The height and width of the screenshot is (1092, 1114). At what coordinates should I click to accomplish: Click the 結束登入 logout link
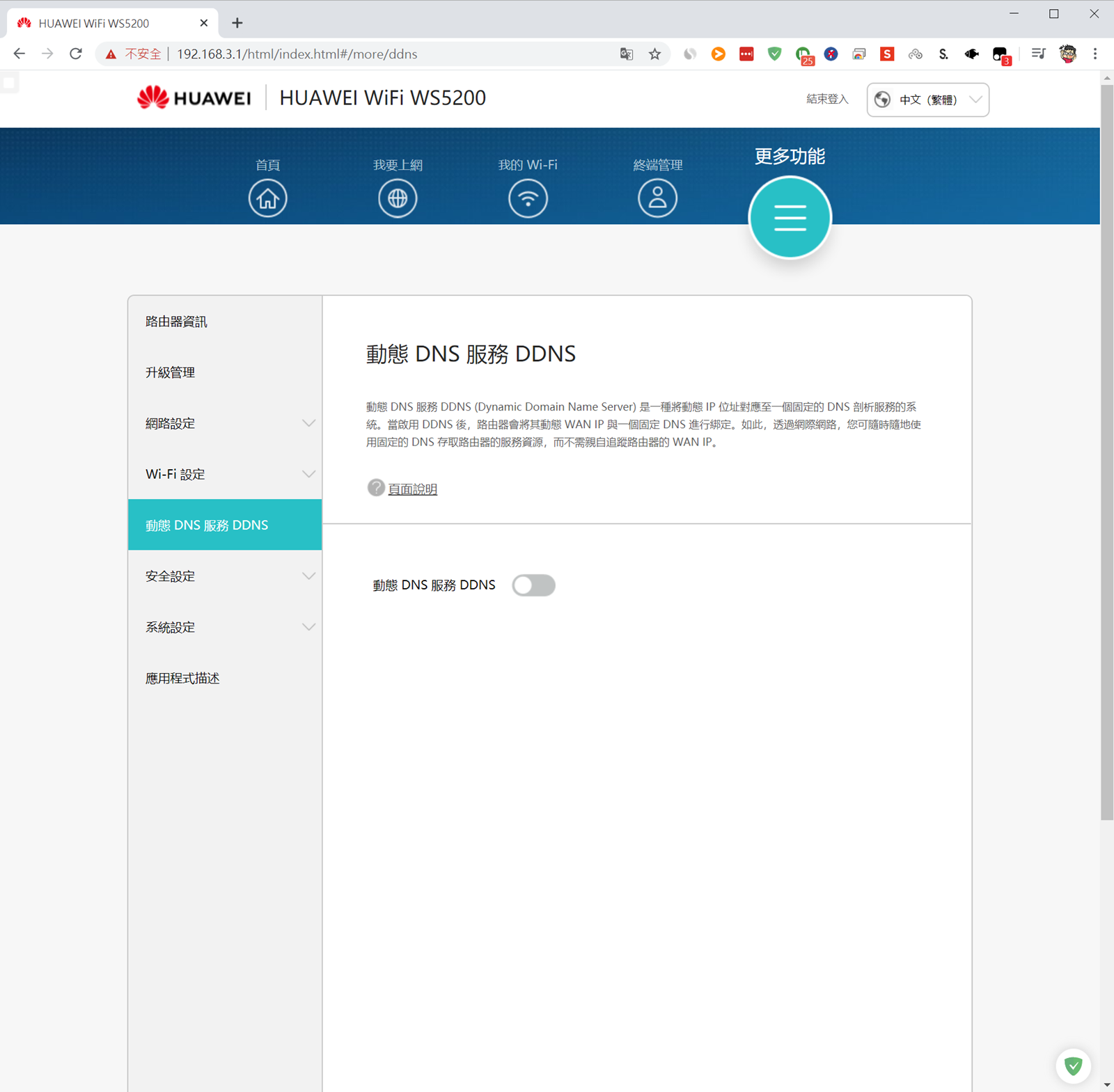point(827,99)
